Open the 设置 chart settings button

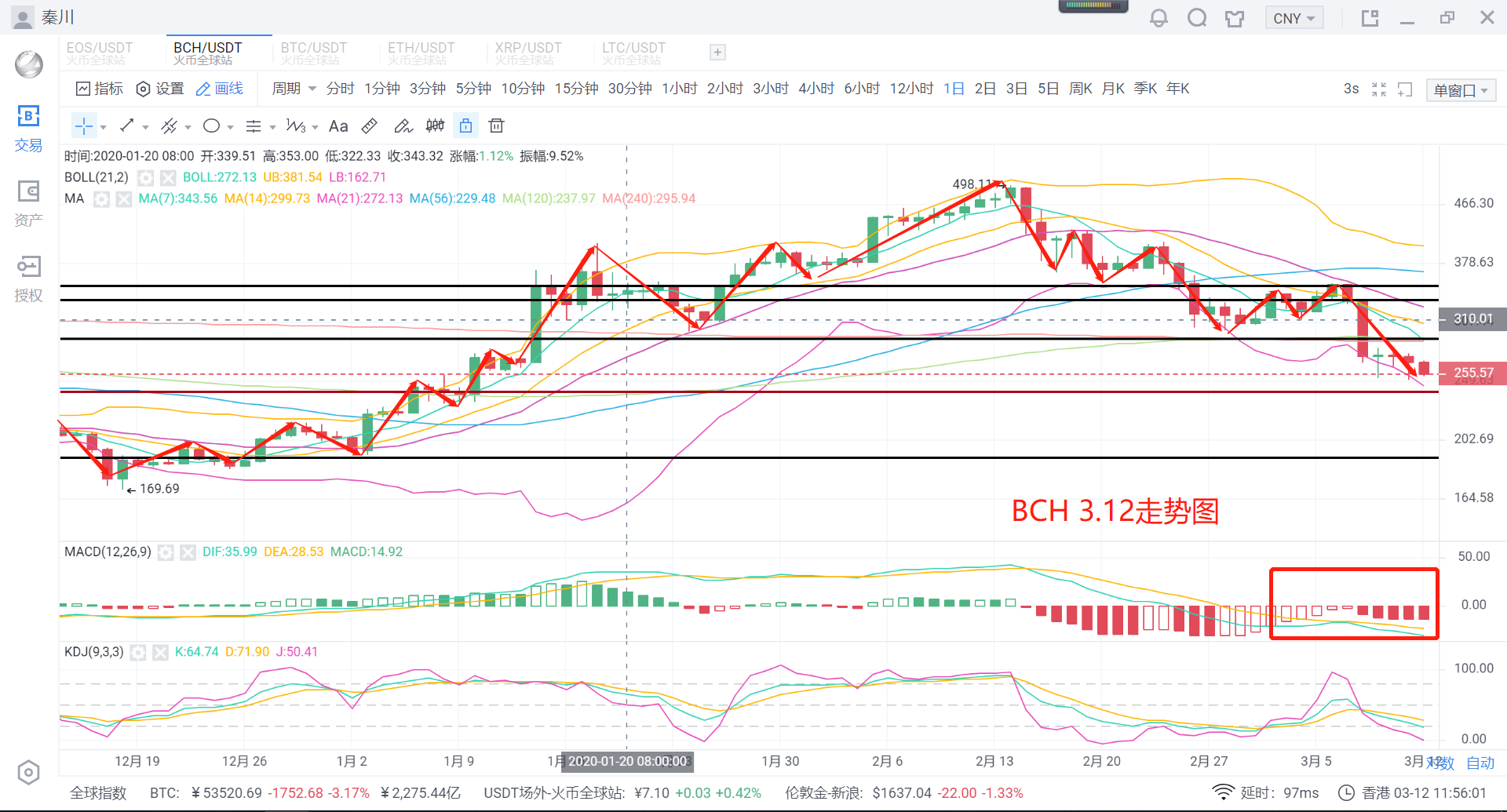point(160,89)
